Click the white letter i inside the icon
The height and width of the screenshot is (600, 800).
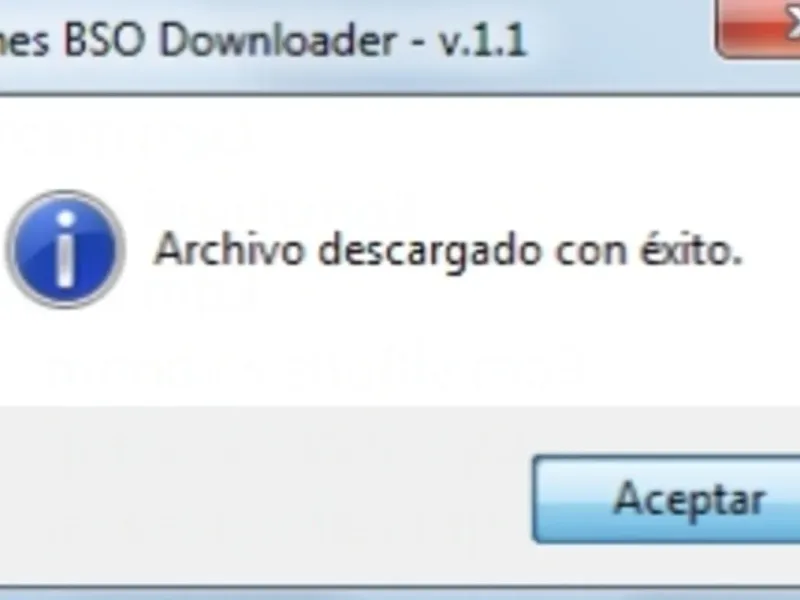(x=65, y=249)
